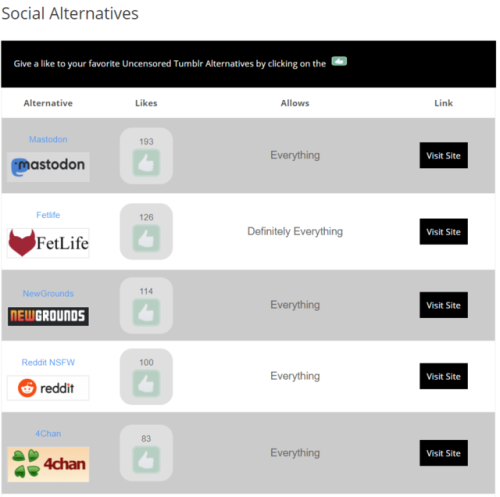500x497 pixels.
Task: Give NewGrounds a thumbs-up like
Action: [146, 312]
